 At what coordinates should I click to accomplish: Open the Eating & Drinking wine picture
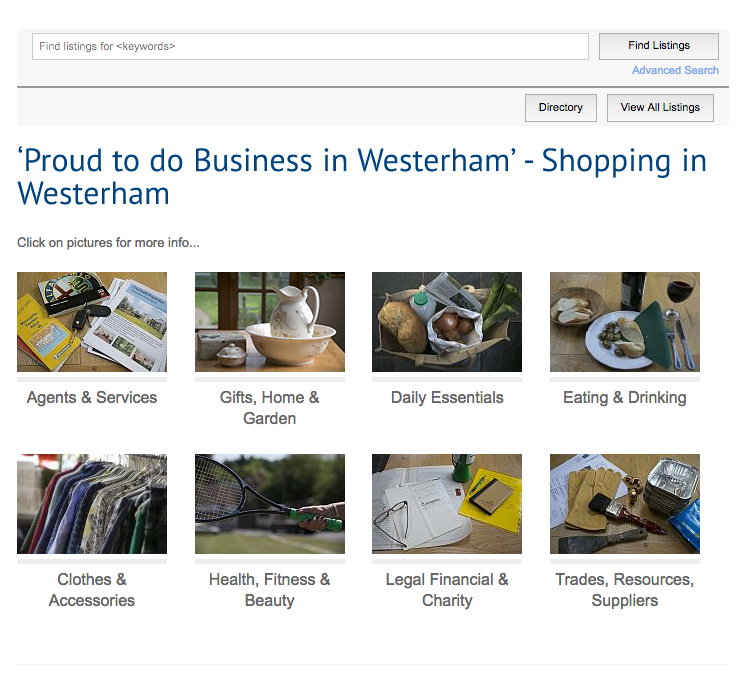click(625, 322)
